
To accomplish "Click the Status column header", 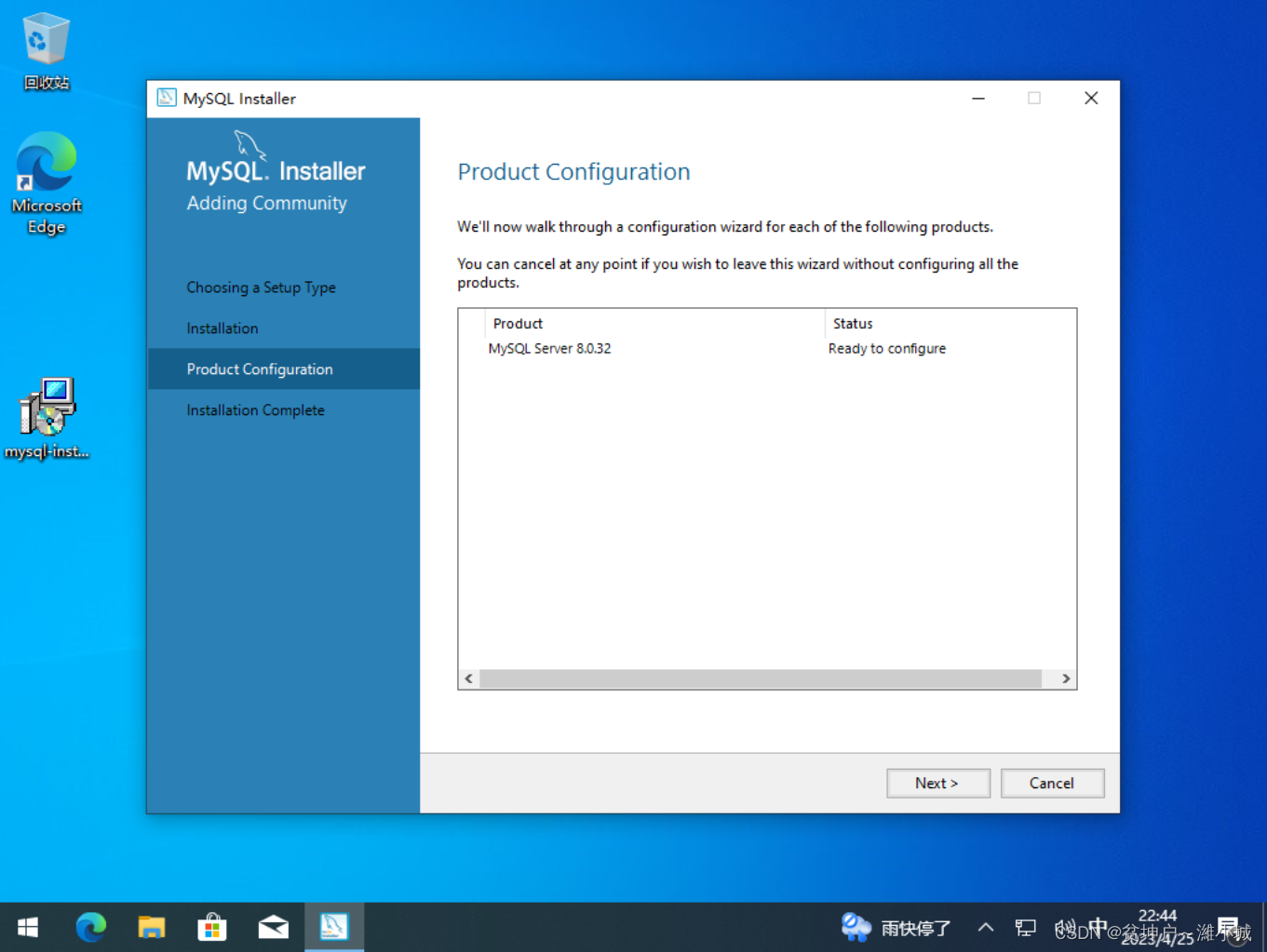I will coord(950,323).
